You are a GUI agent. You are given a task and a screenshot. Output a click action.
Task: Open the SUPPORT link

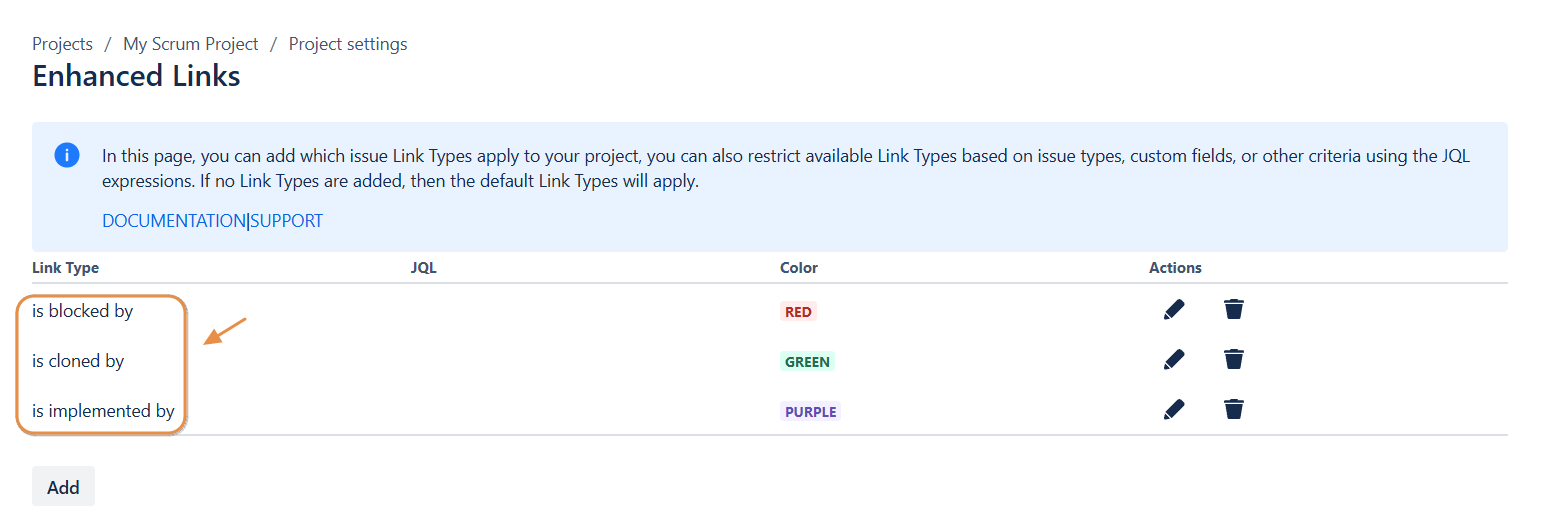click(287, 221)
